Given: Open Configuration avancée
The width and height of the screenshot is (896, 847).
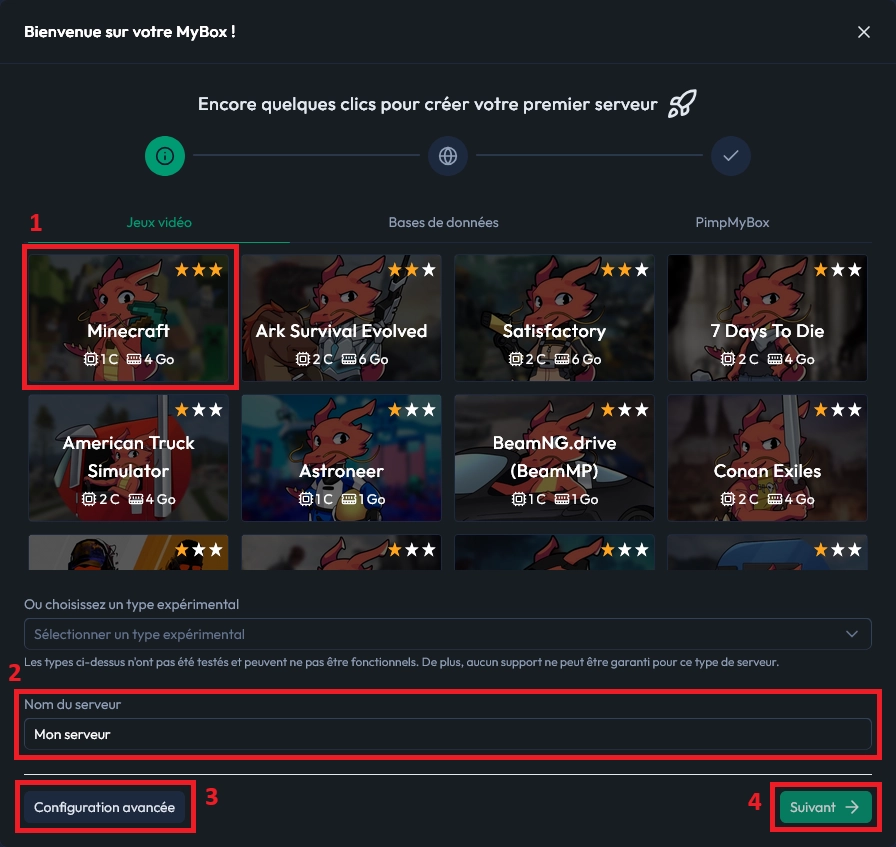Looking at the screenshot, I should (x=105, y=807).
